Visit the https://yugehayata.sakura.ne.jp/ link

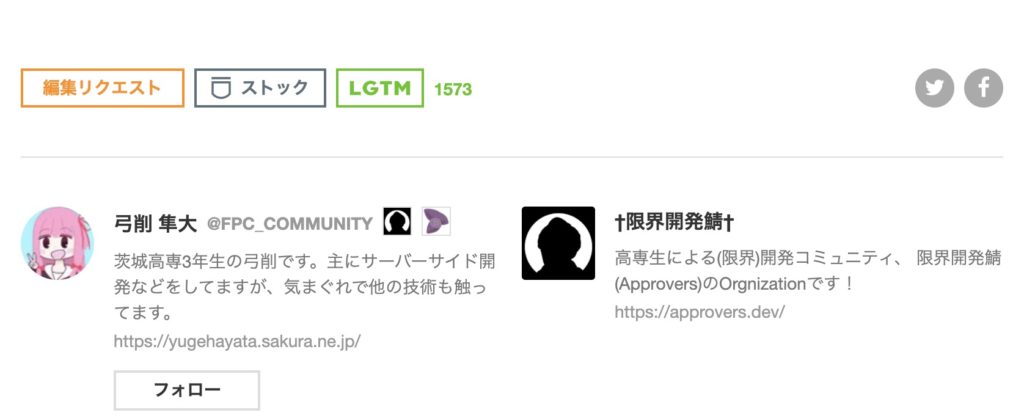tap(237, 341)
